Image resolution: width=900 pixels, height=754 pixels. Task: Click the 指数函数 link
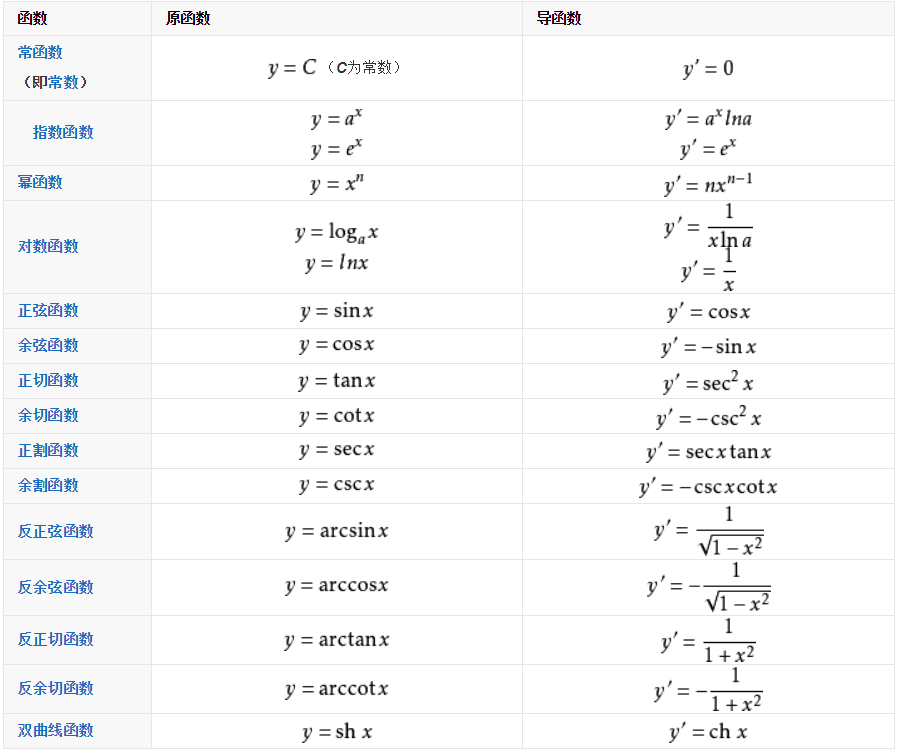(63, 132)
